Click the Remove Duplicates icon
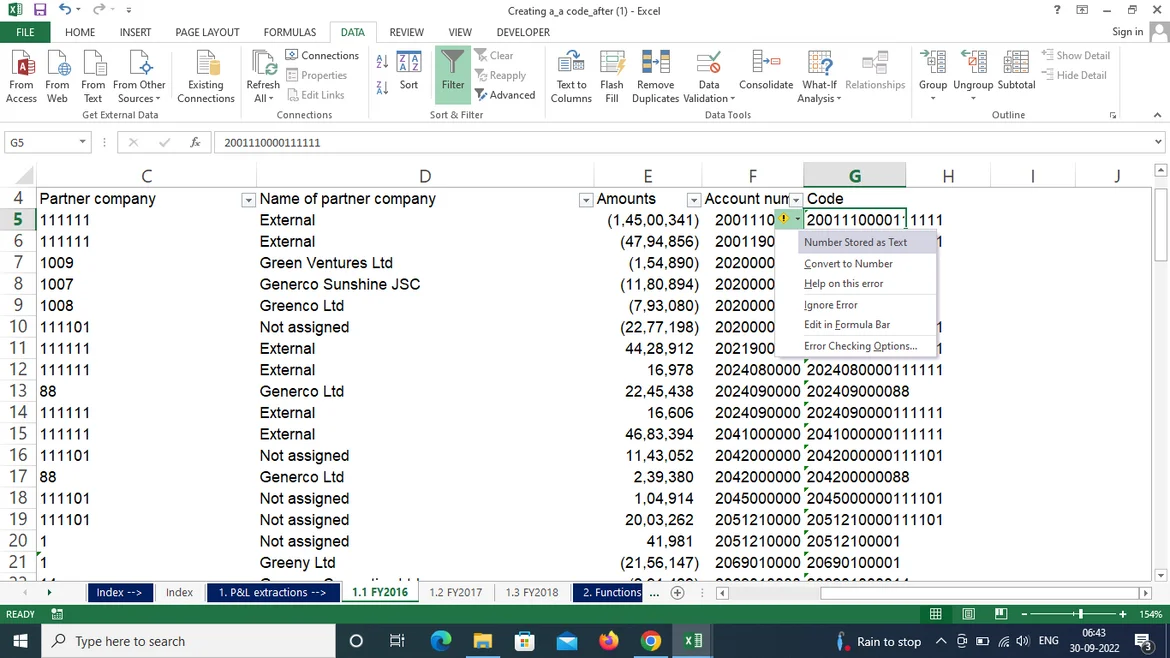 [655, 76]
